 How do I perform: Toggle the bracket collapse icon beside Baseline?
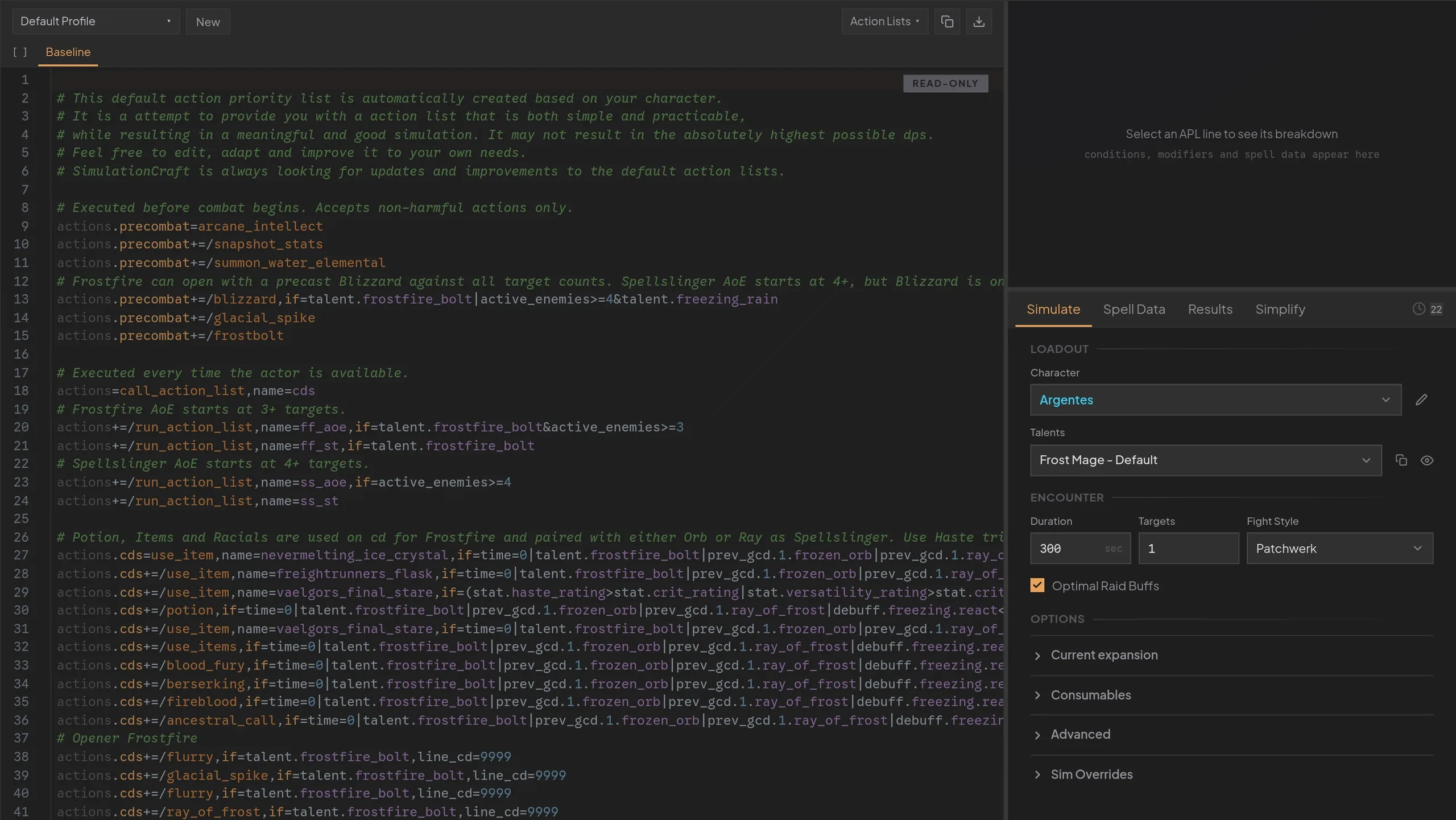(x=20, y=52)
